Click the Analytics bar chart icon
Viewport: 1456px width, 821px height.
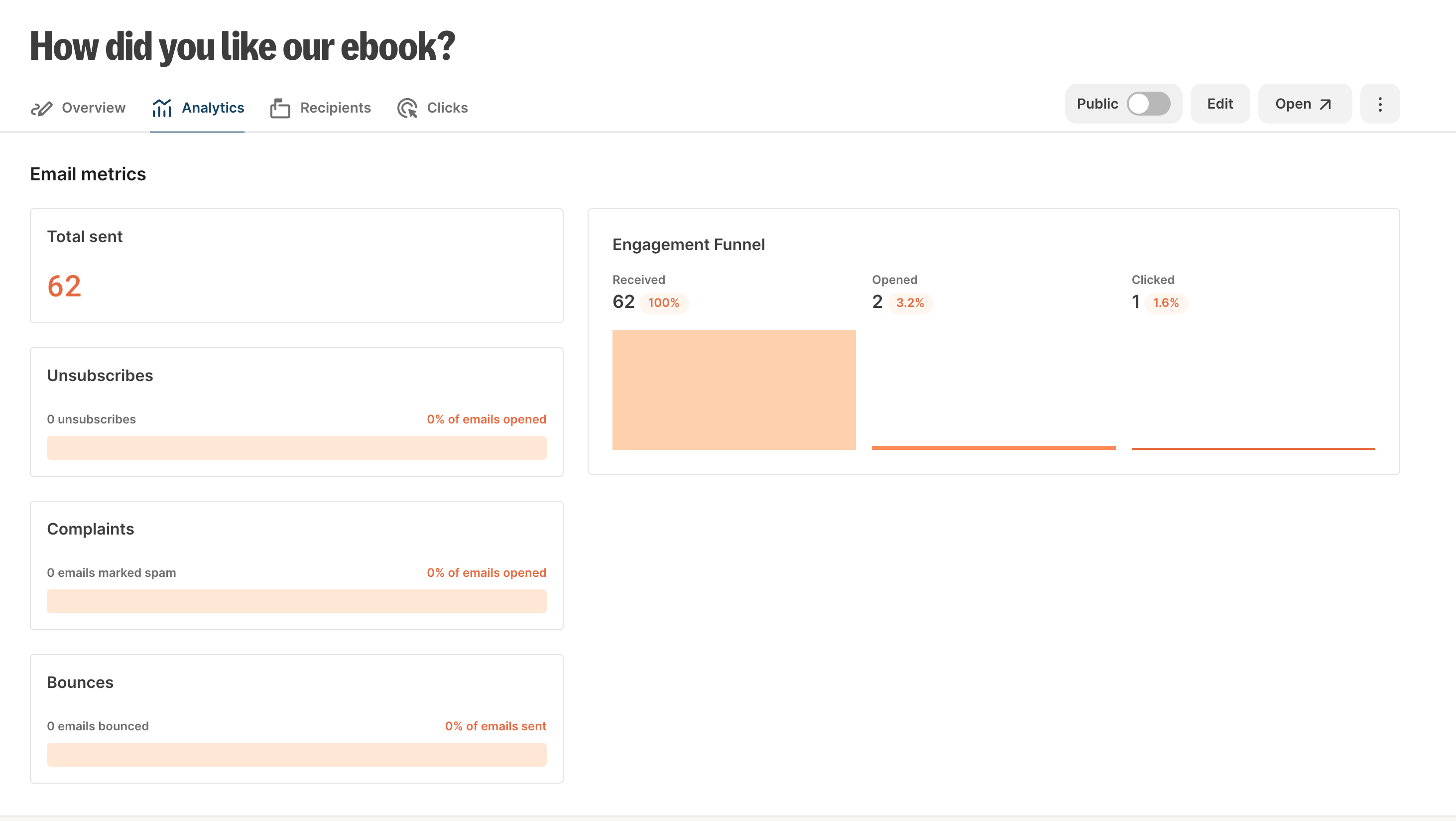162,108
